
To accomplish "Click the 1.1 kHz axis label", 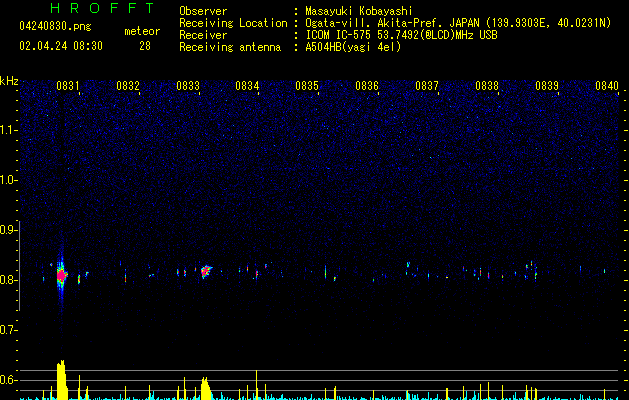I will point(9,130).
